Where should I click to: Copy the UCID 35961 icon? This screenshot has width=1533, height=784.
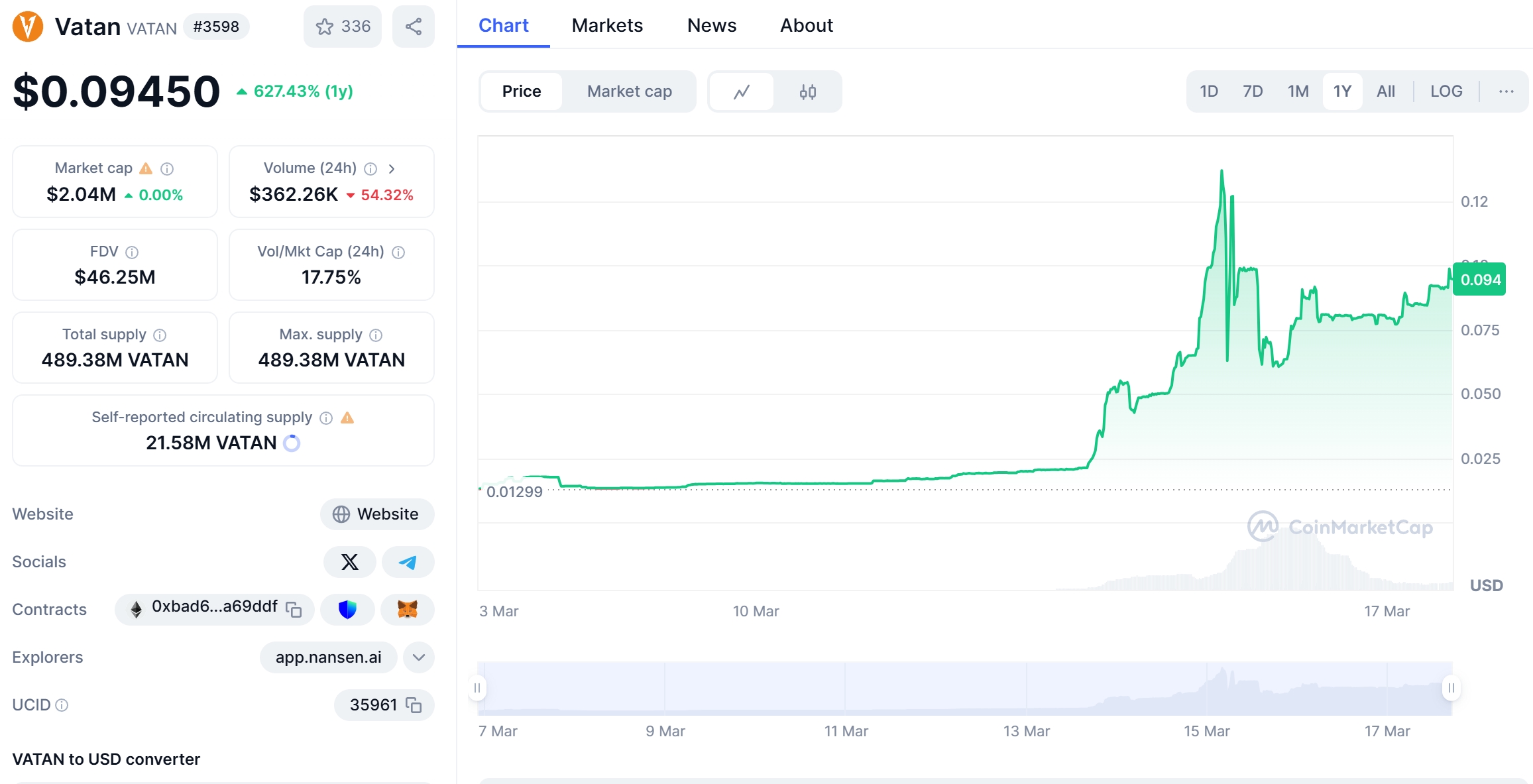(414, 705)
